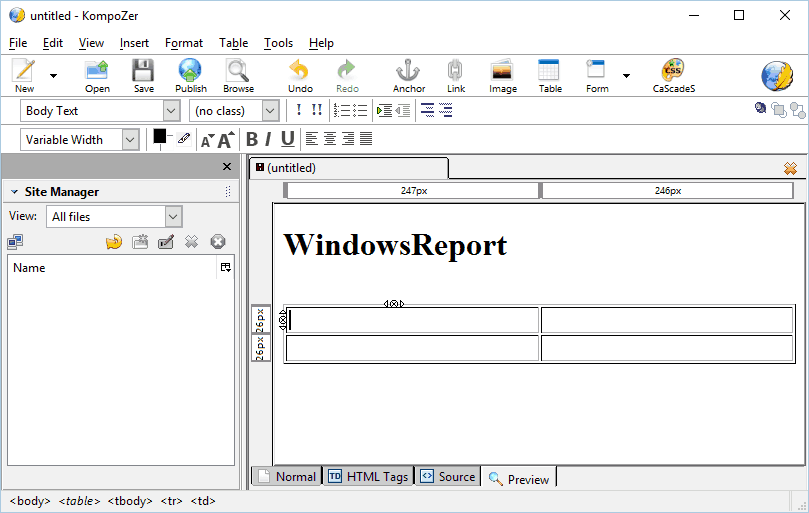
Task: Decrease the font size with small A
Action: pos(207,140)
